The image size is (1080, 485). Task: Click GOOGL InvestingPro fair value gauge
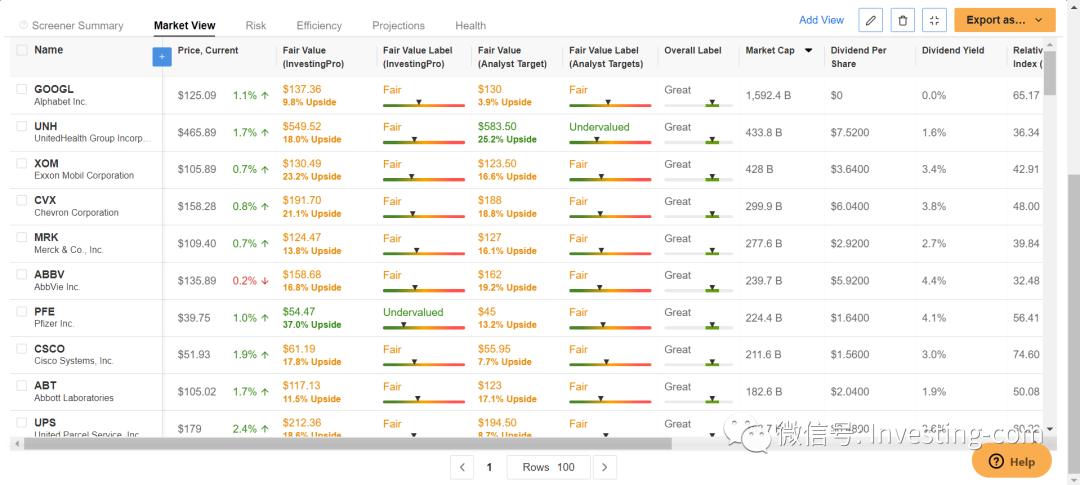click(x=424, y=103)
